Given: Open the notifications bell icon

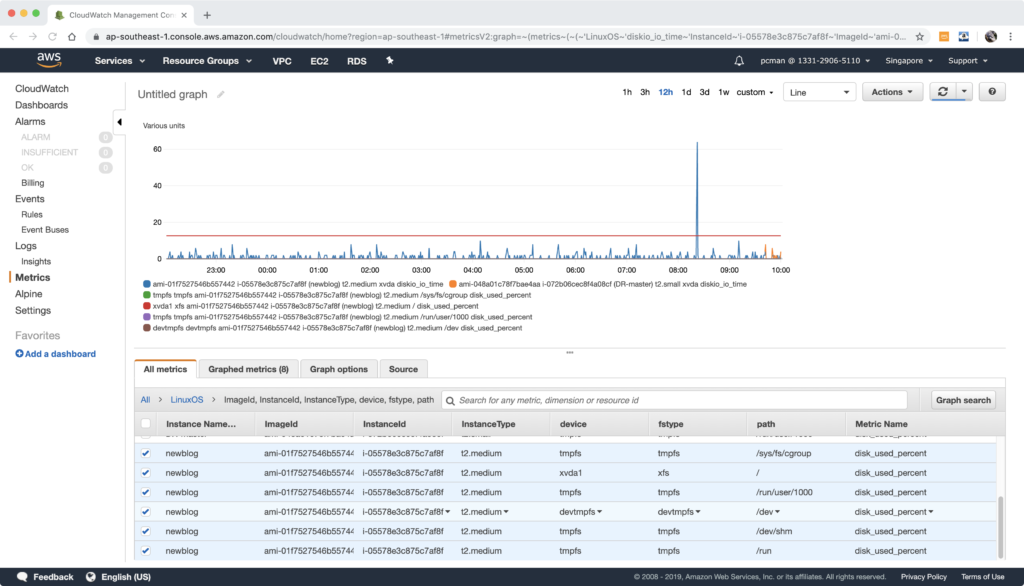Looking at the screenshot, I should click(x=739, y=61).
